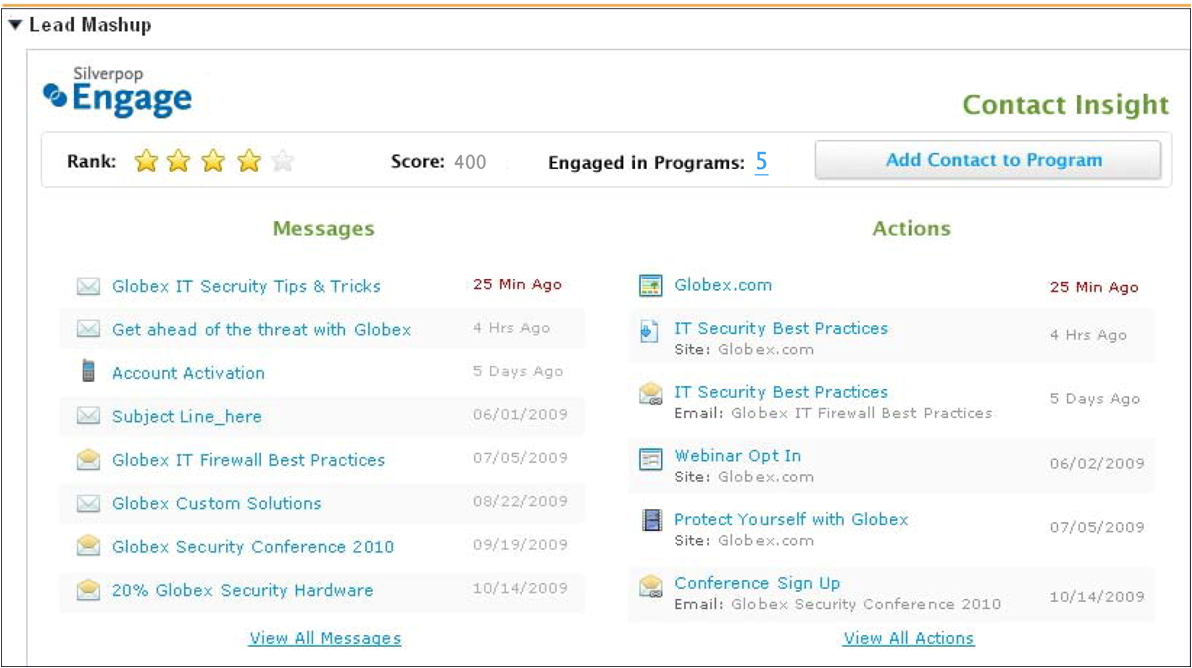The width and height of the screenshot is (1192, 668).
Task: Click form icon beside Webinar Opt In
Action: 650,459
